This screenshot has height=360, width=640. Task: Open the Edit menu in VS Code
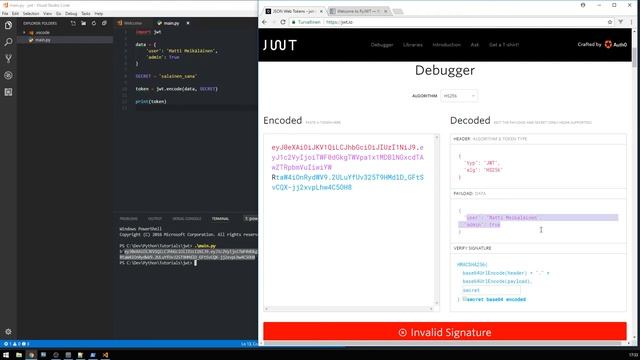pos(15,13)
